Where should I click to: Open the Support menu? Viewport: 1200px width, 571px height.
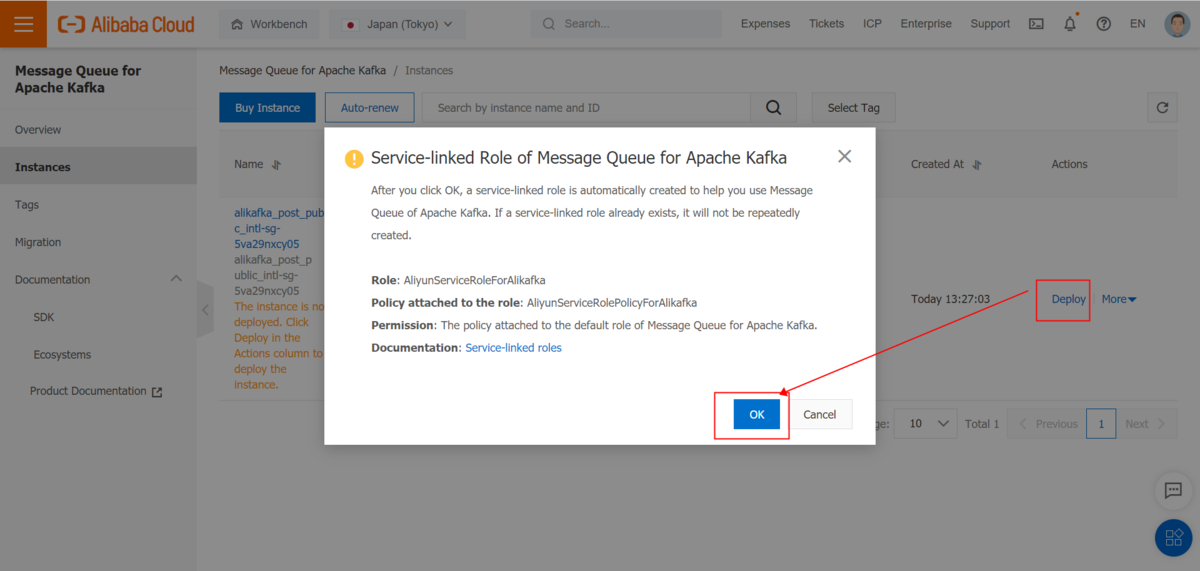click(990, 24)
